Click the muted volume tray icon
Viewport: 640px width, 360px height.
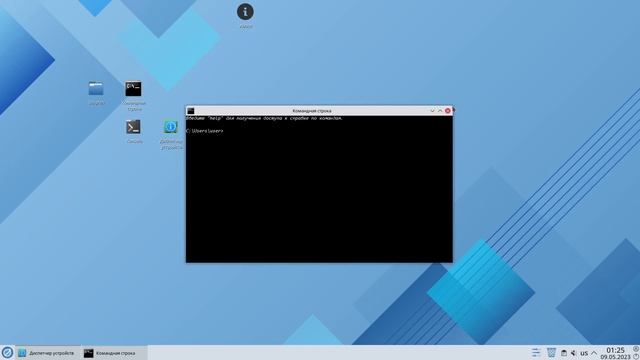click(573, 353)
